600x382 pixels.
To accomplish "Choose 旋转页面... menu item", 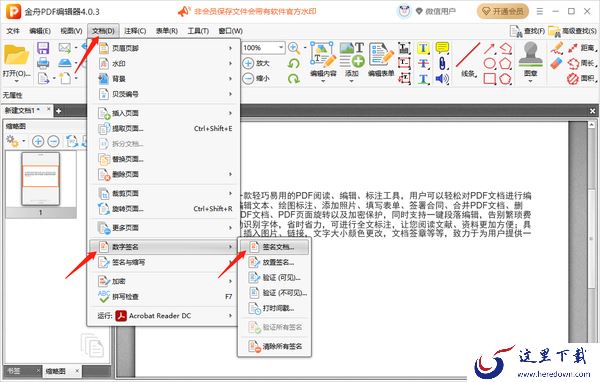I will coord(164,209).
